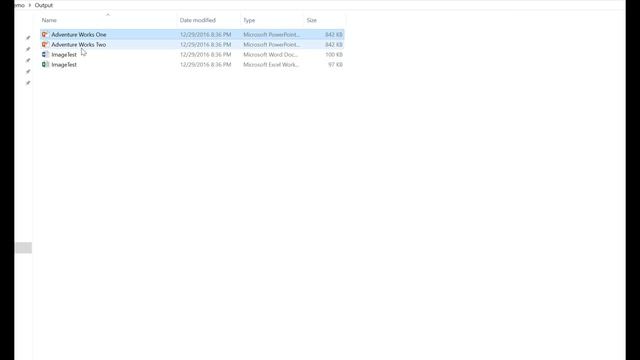The width and height of the screenshot is (640, 360).
Task: Click the modified date of Adventure Works One
Action: tap(205, 35)
